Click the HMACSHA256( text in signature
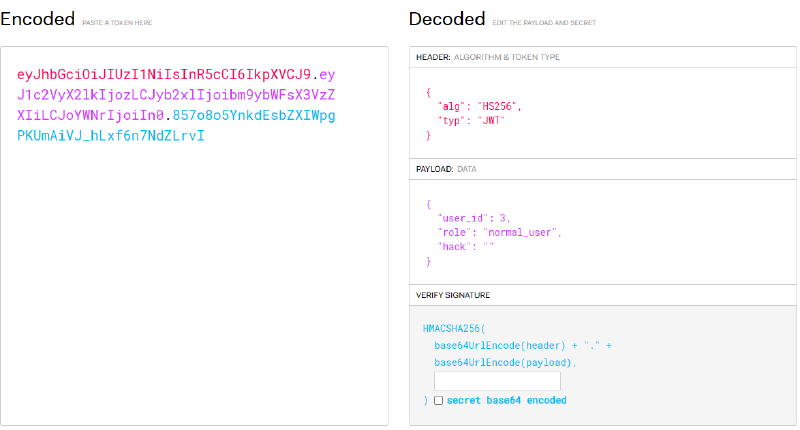The width and height of the screenshot is (800, 430). (454, 329)
